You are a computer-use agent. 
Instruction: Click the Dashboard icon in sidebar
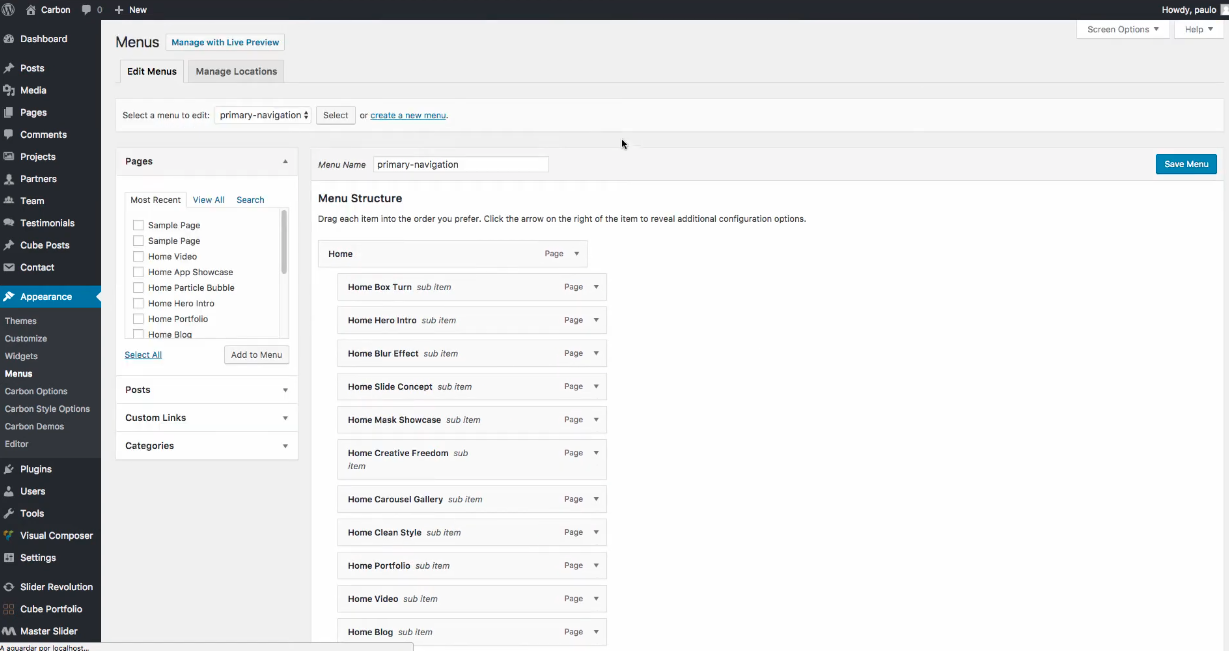tap(9, 39)
